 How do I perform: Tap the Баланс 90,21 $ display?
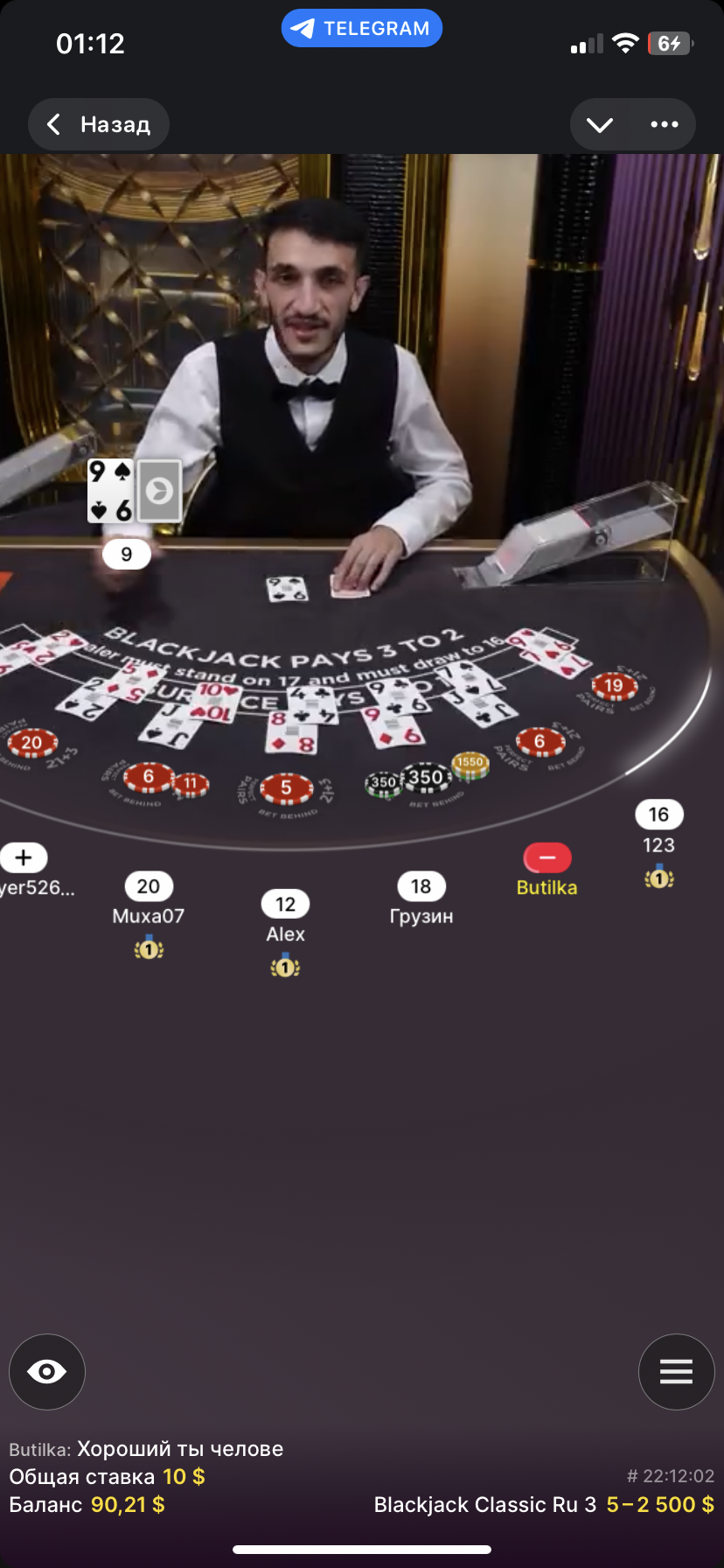point(87,1505)
